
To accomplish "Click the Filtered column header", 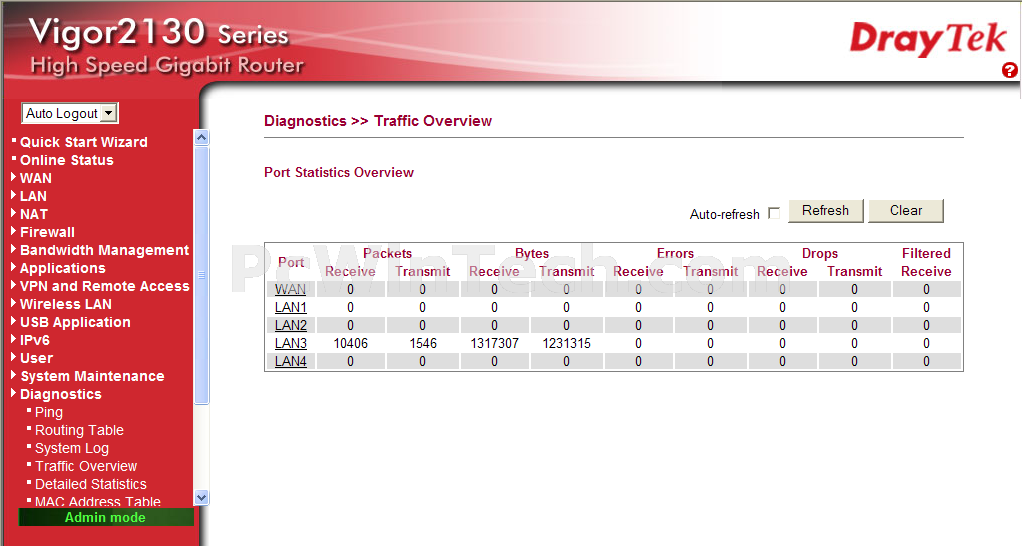I will pyautogui.click(x=926, y=253).
